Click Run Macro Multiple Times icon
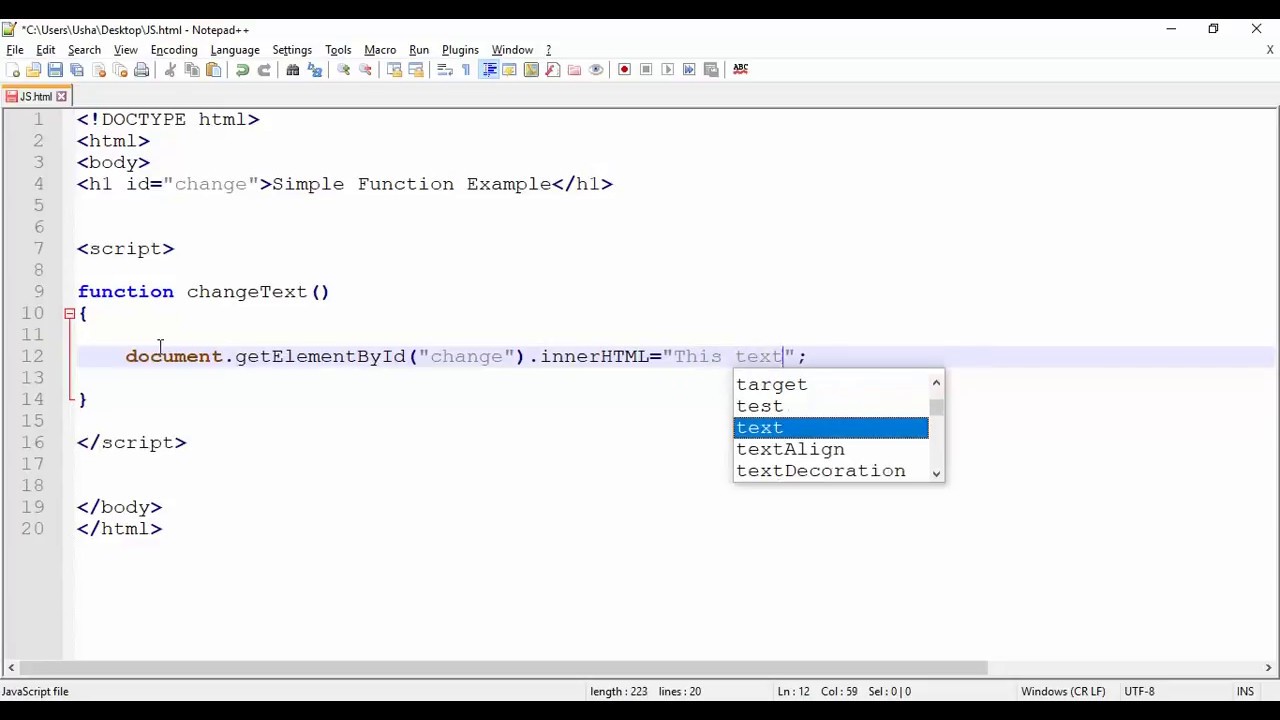 [689, 69]
